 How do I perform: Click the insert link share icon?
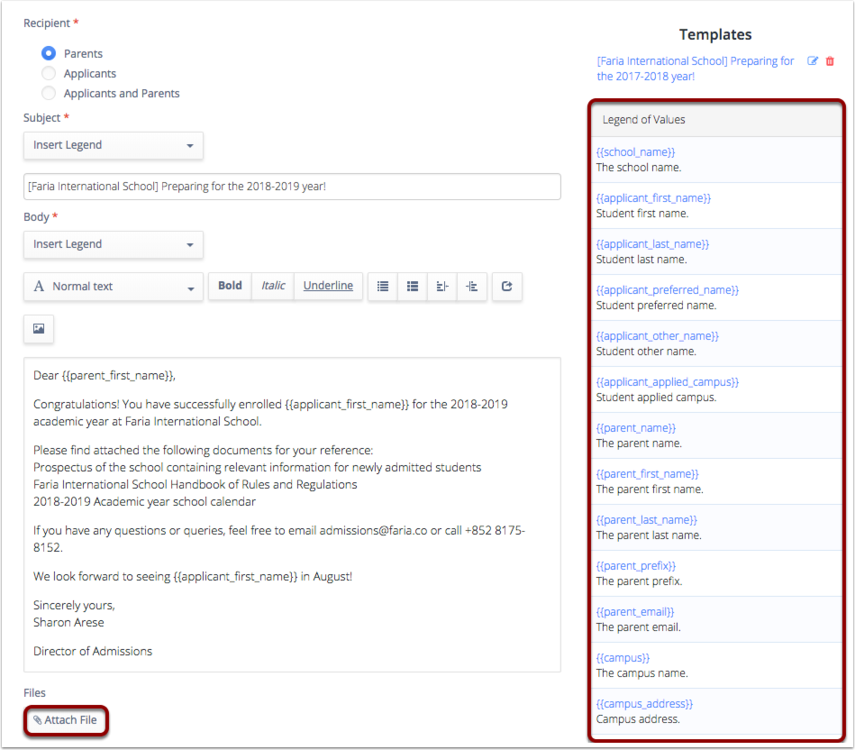[x=507, y=286]
